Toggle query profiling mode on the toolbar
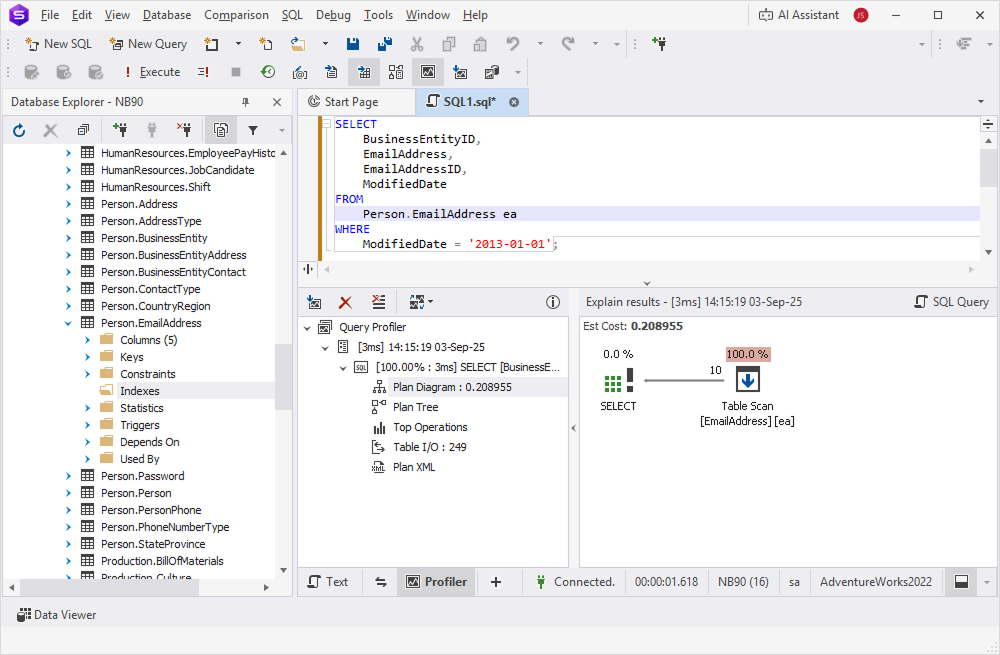This screenshot has height=655, width=1000. coord(428,71)
